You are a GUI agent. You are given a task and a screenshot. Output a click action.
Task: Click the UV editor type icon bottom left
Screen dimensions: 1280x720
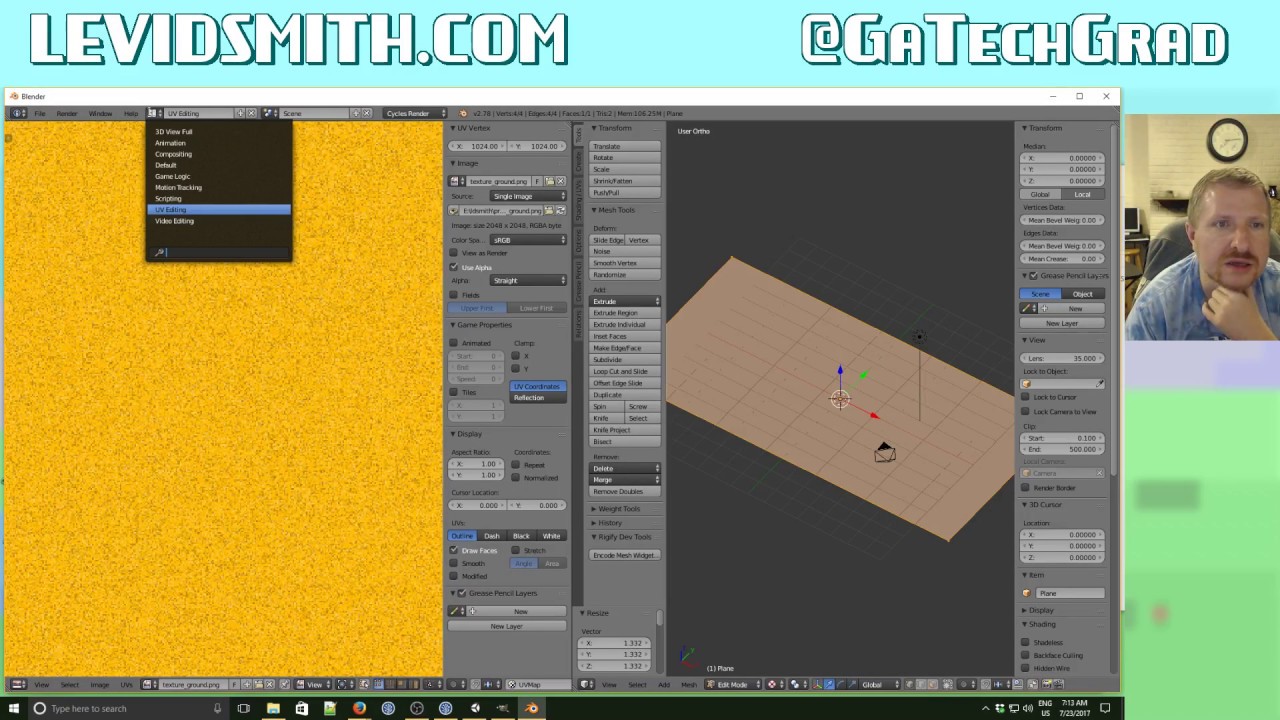pos(18,684)
